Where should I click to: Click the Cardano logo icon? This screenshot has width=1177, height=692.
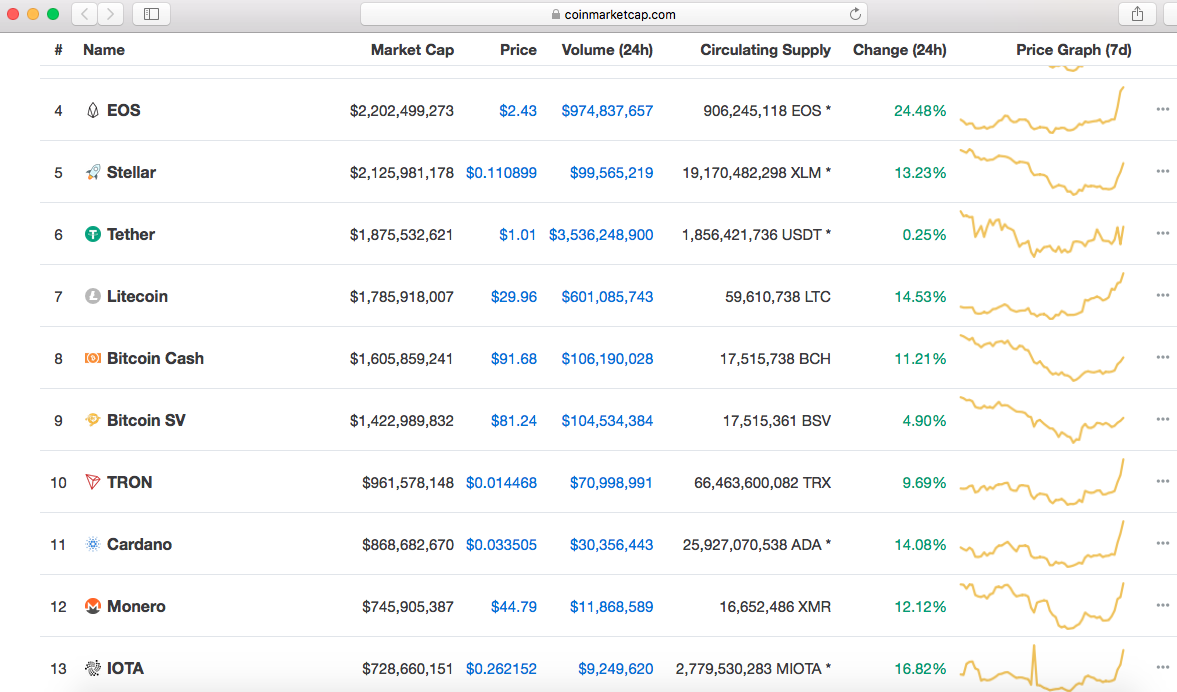(x=92, y=544)
